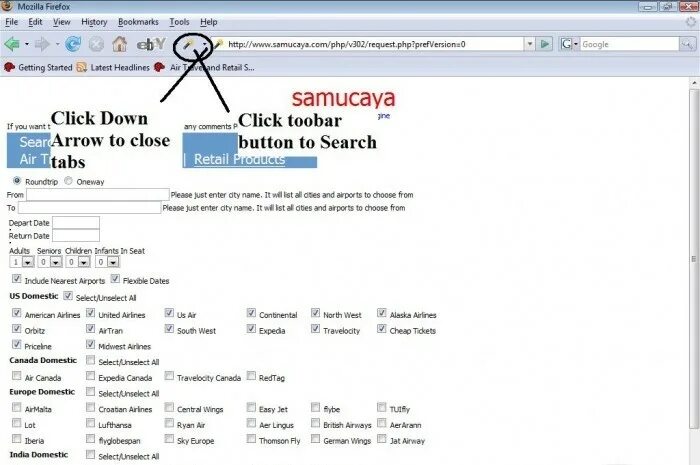The height and width of the screenshot is (465, 700).
Task: Click the green Back arrow button
Action: click(12, 44)
